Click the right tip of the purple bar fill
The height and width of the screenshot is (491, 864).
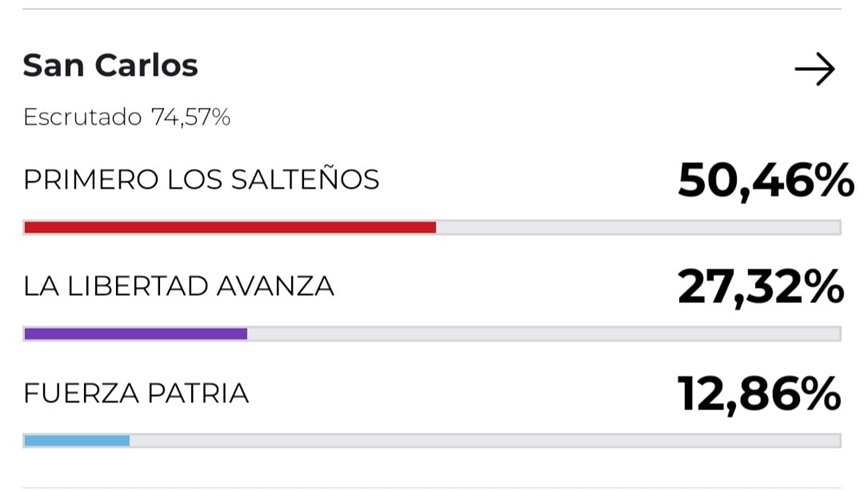pyautogui.click(x=244, y=334)
